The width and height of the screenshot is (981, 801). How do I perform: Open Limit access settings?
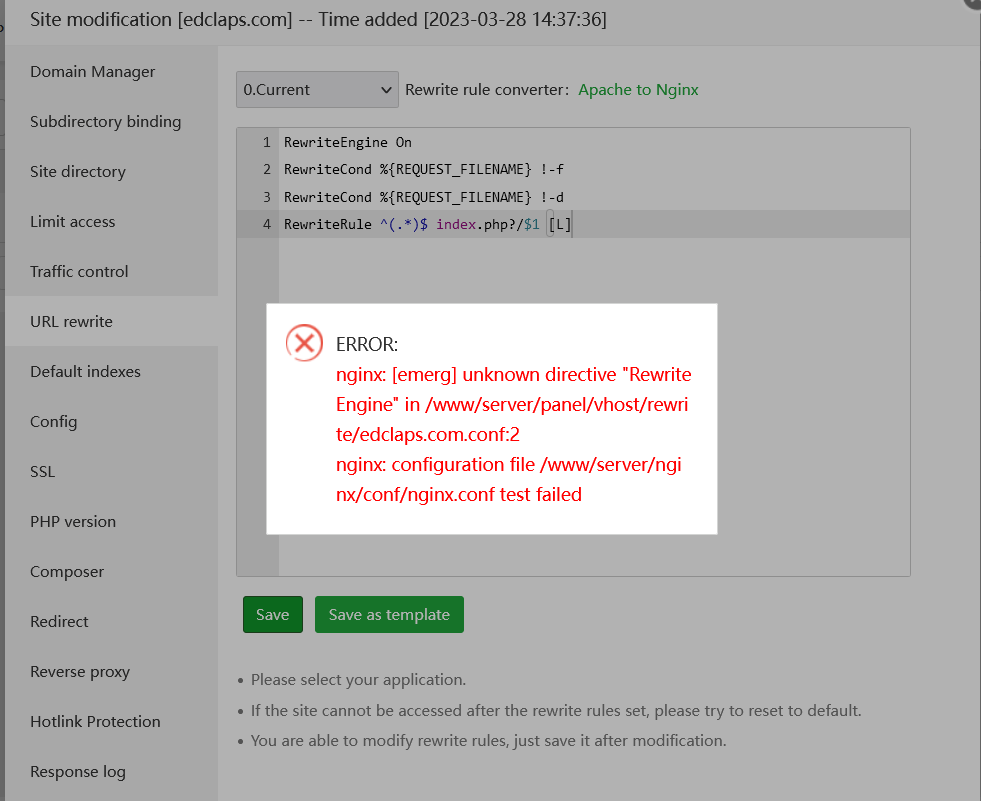click(73, 222)
